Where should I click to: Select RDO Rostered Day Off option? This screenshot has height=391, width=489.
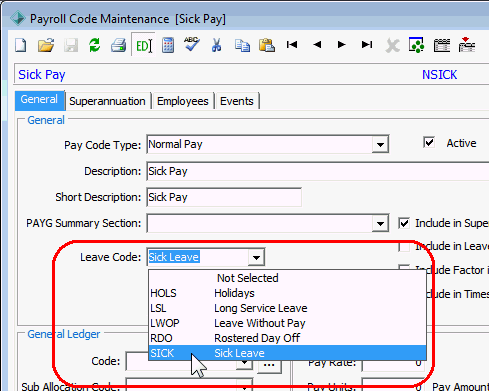pyautogui.click(x=287, y=338)
